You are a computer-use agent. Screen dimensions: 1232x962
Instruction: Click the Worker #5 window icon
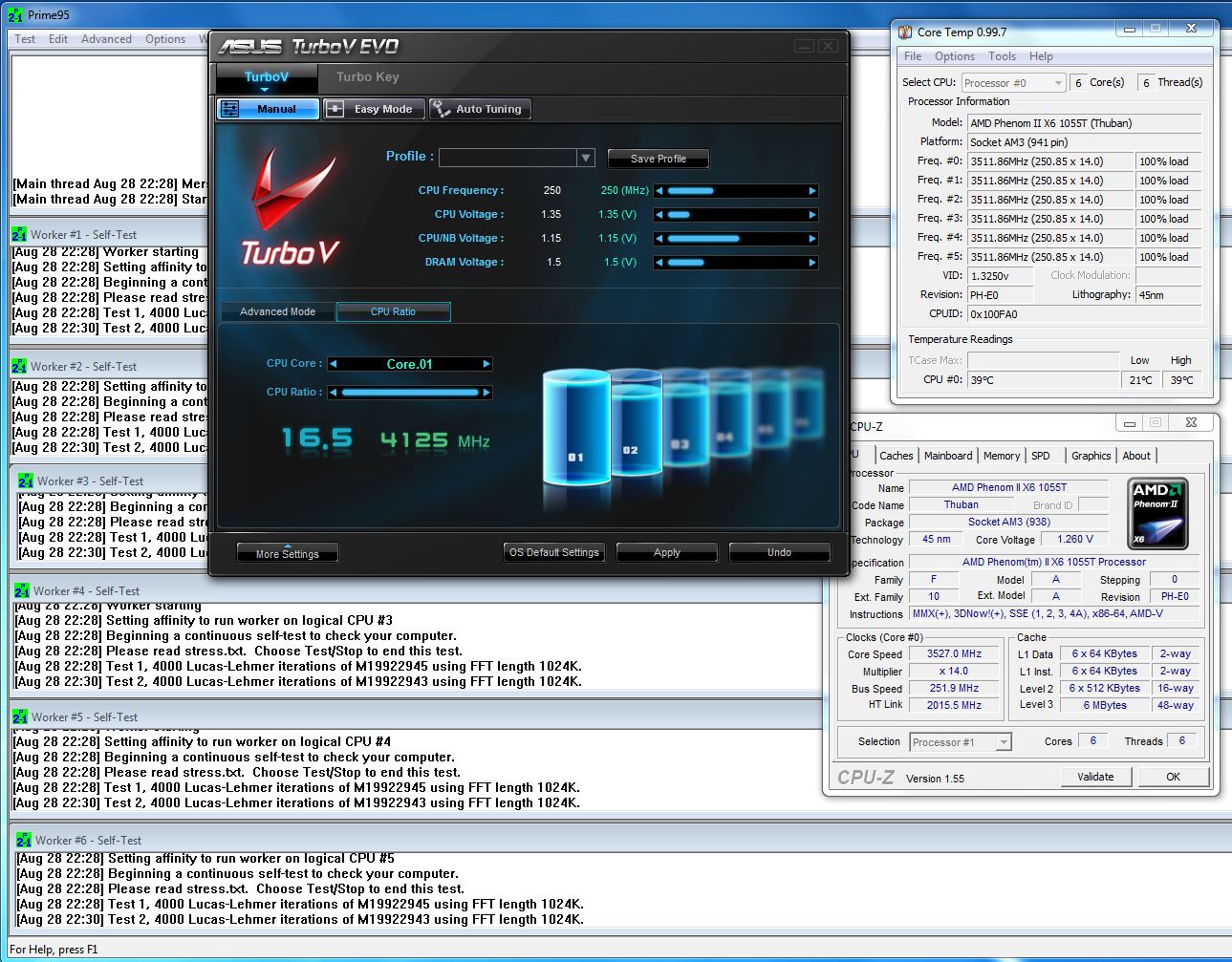pyautogui.click(x=20, y=717)
